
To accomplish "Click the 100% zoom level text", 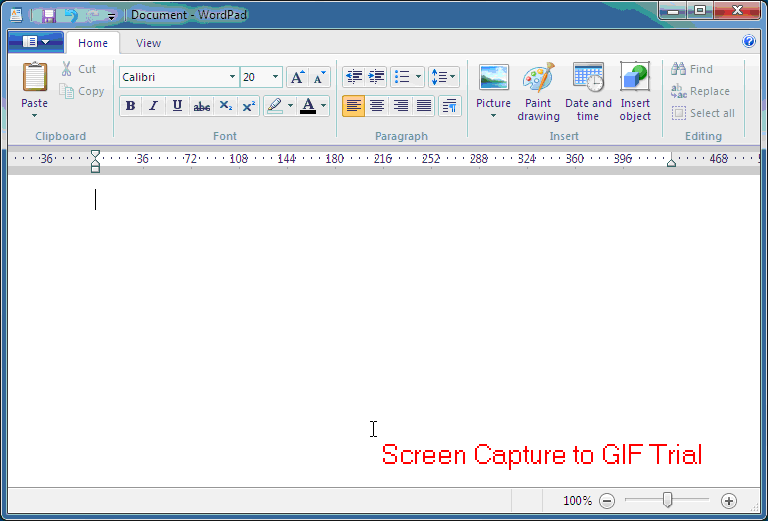I will pos(577,500).
